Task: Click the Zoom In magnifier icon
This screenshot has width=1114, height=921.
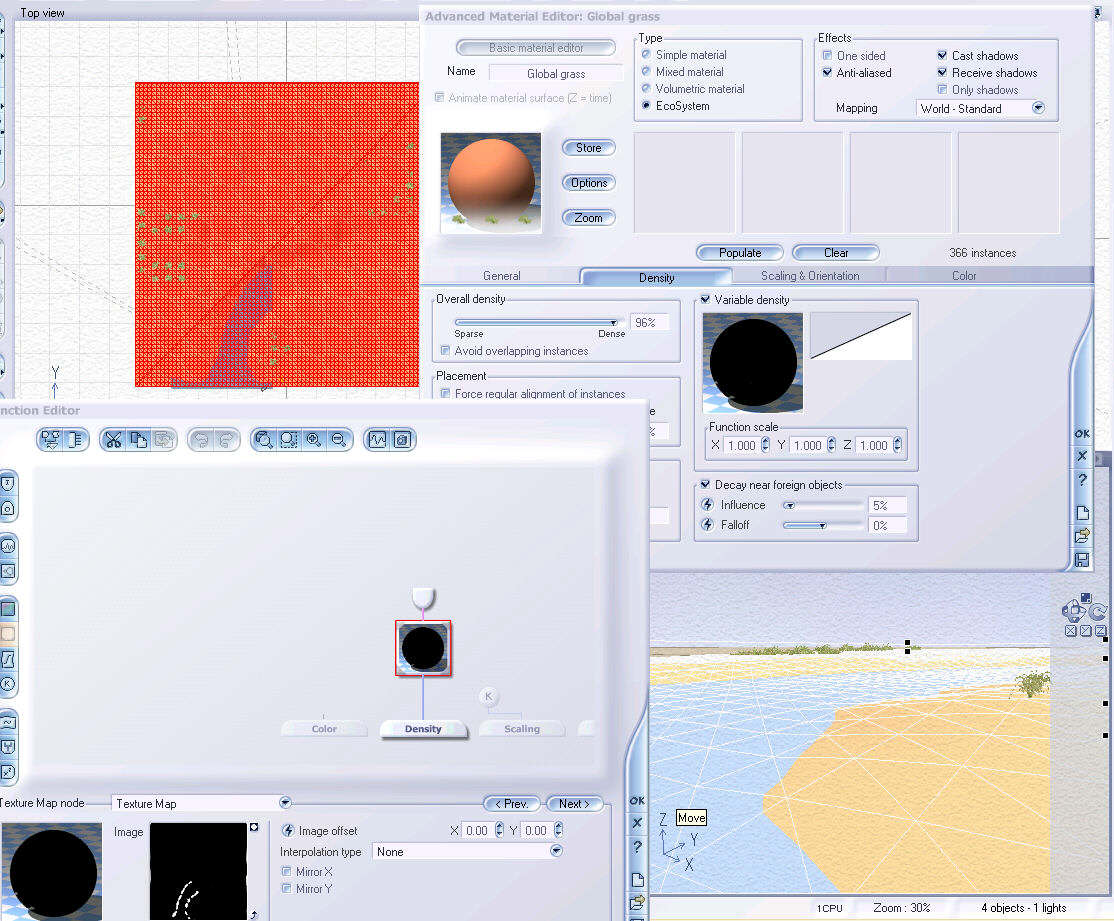Action: point(314,439)
